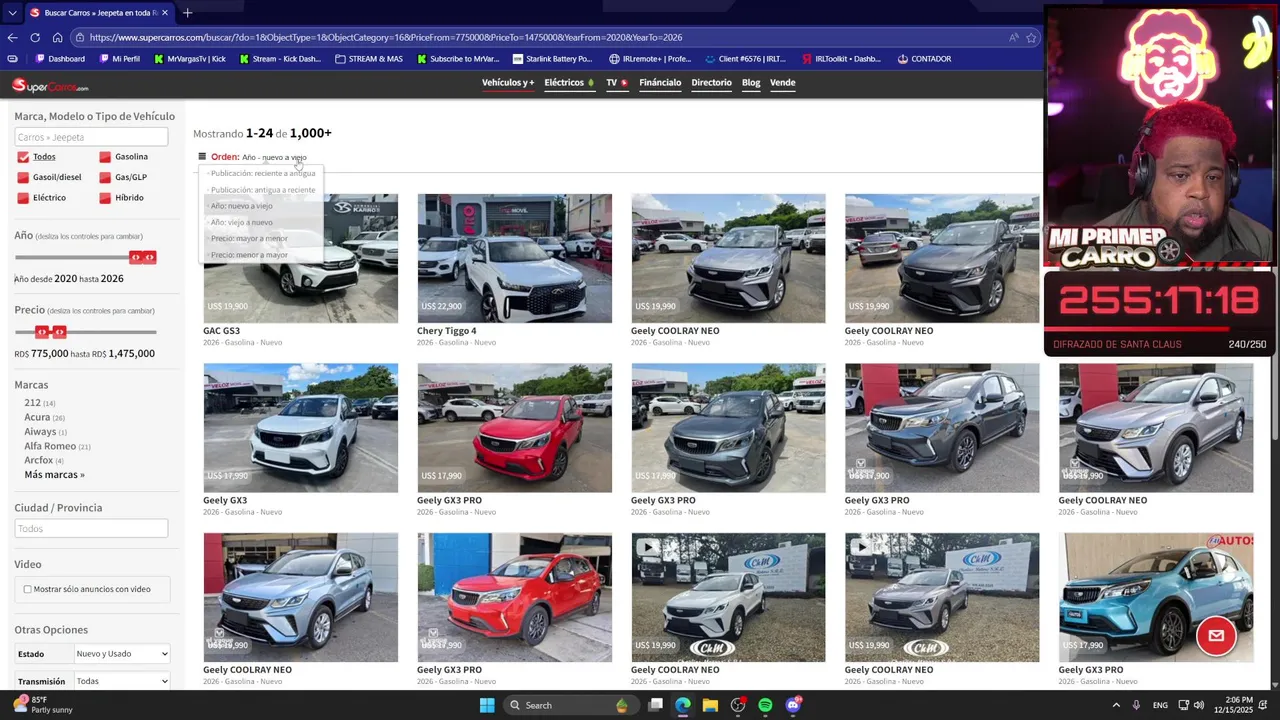This screenshot has width=1280, height=720.
Task: Close the Buscar Carros tab
Action: pos(165,13)
